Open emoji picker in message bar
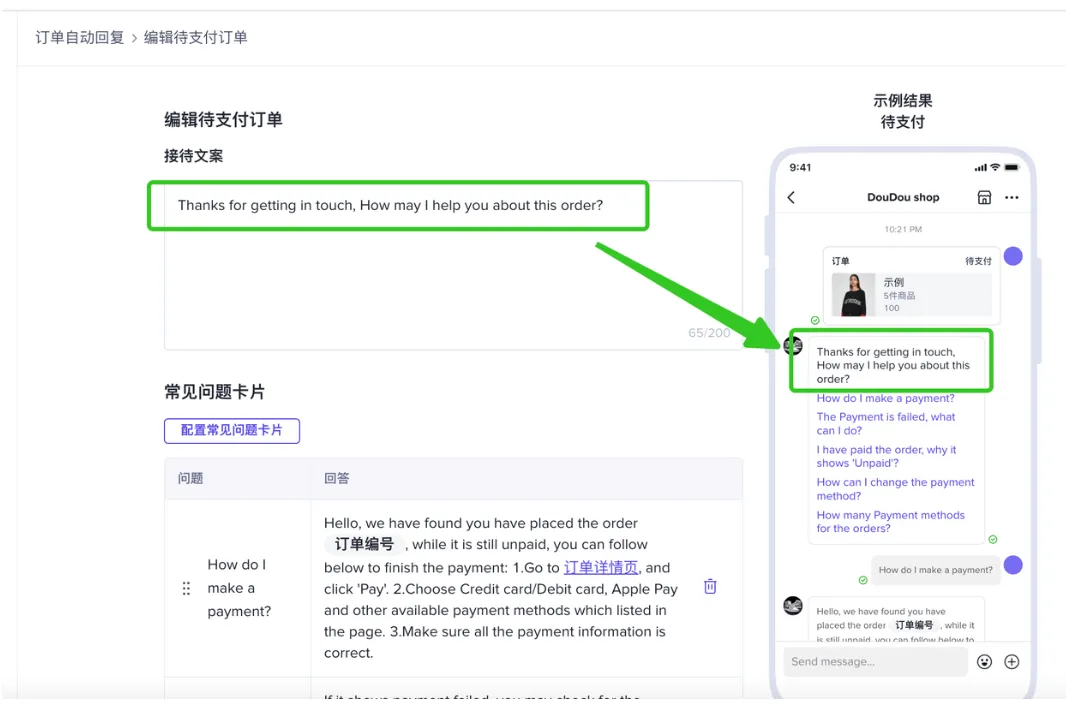Viewport: 1066px width, 712px height. coord(984,662)
